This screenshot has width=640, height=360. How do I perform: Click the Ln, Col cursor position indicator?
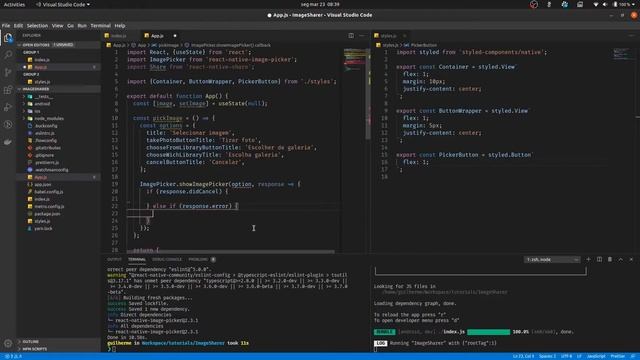pyautogui.click(x=523, y=356)
